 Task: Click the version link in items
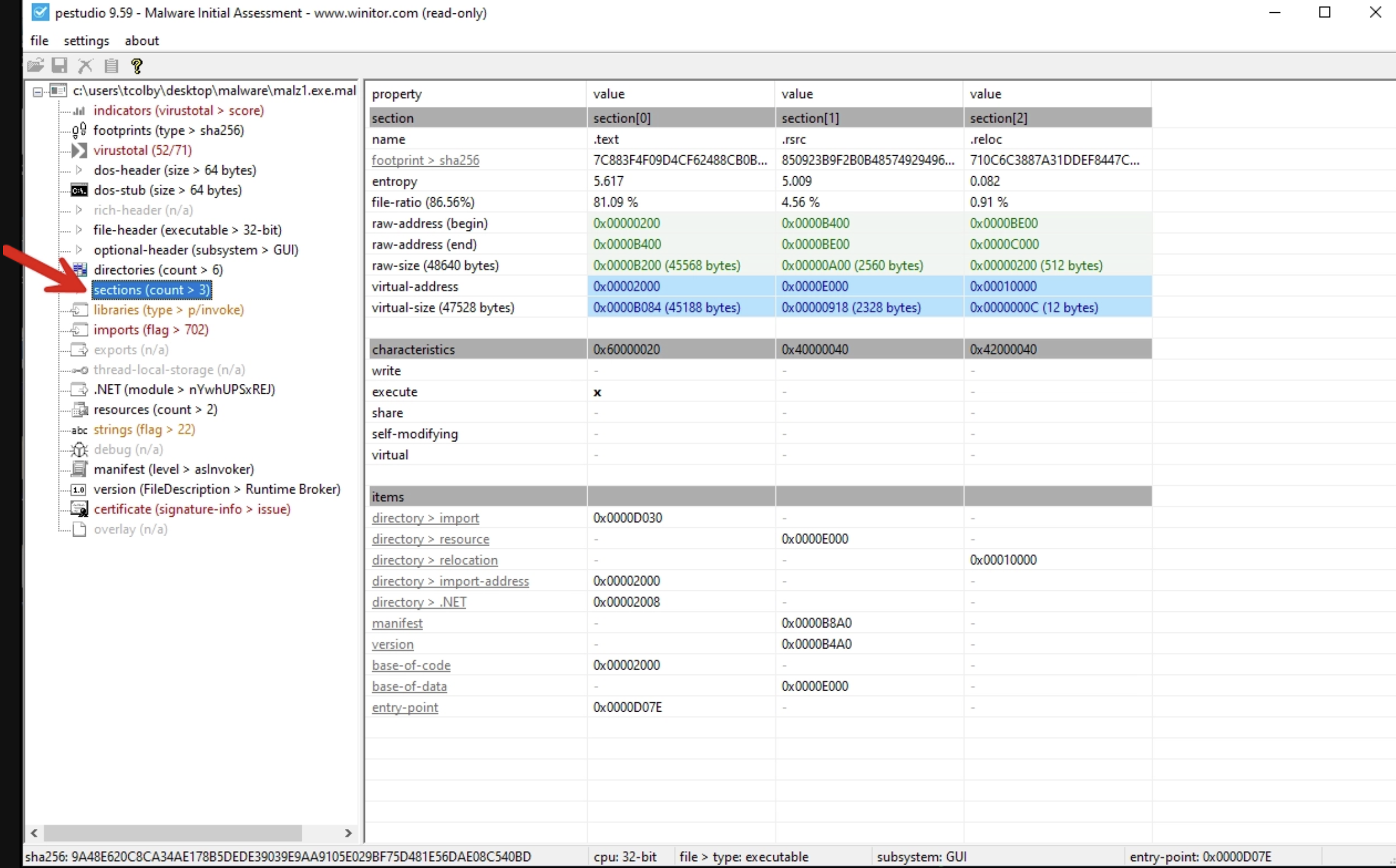click(393, 644)
